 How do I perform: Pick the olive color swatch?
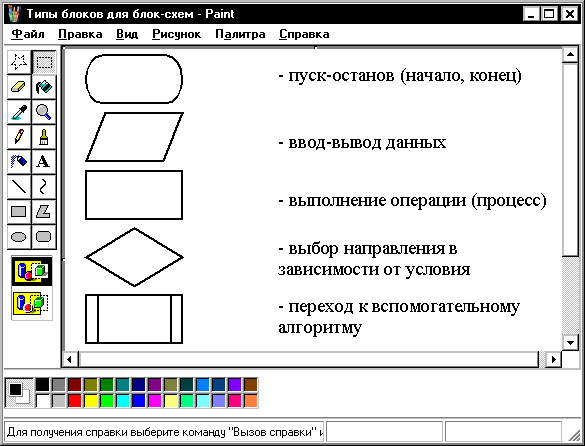coord(91,385)
